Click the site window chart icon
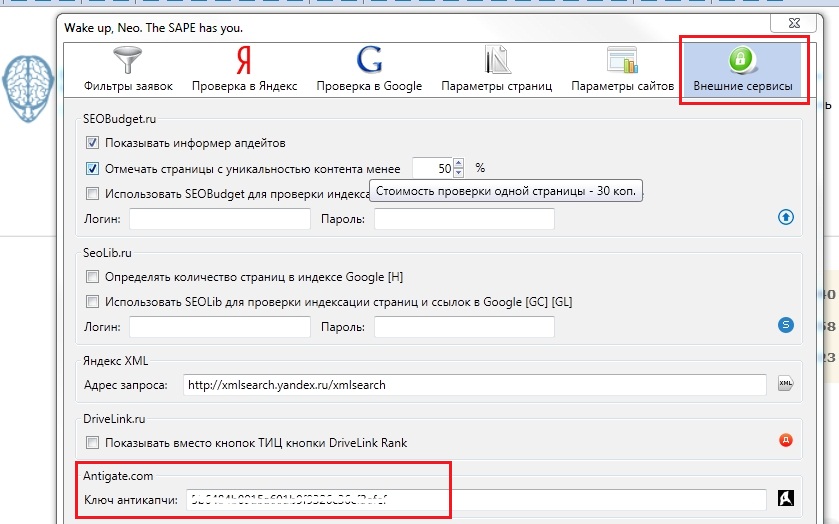Screen dimensions: 839x524 tap(622, 60)
